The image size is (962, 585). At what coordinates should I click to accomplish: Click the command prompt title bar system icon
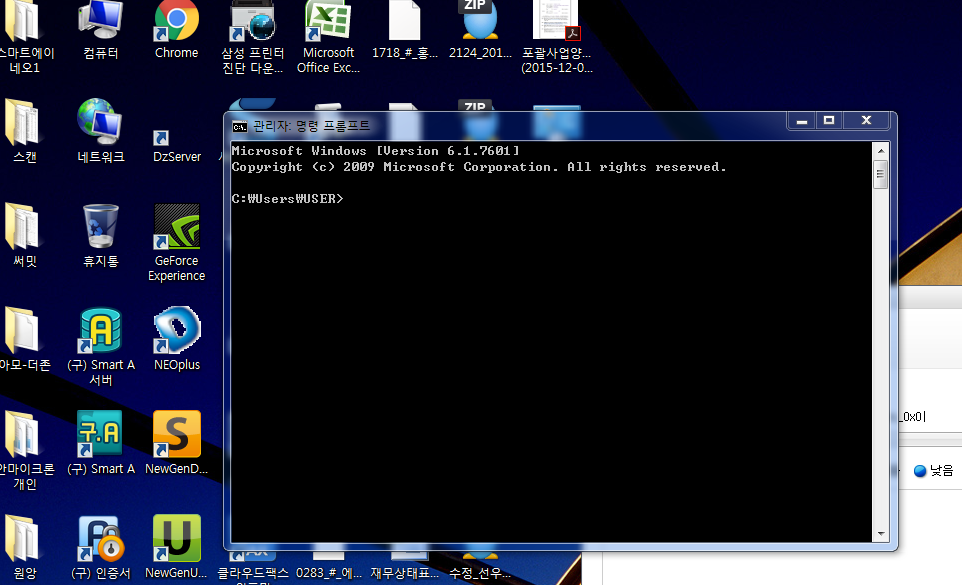(x=239, y=127)
